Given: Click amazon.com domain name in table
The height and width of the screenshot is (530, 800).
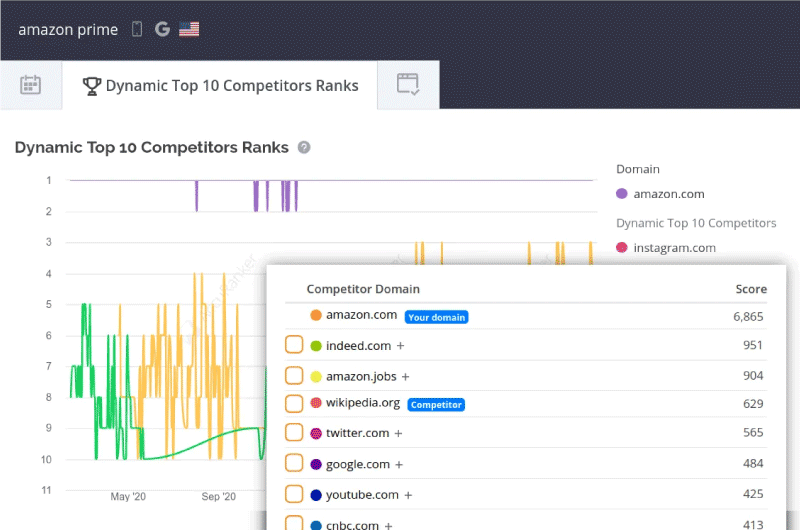Looking at the screenshot, I should (362, 315).
